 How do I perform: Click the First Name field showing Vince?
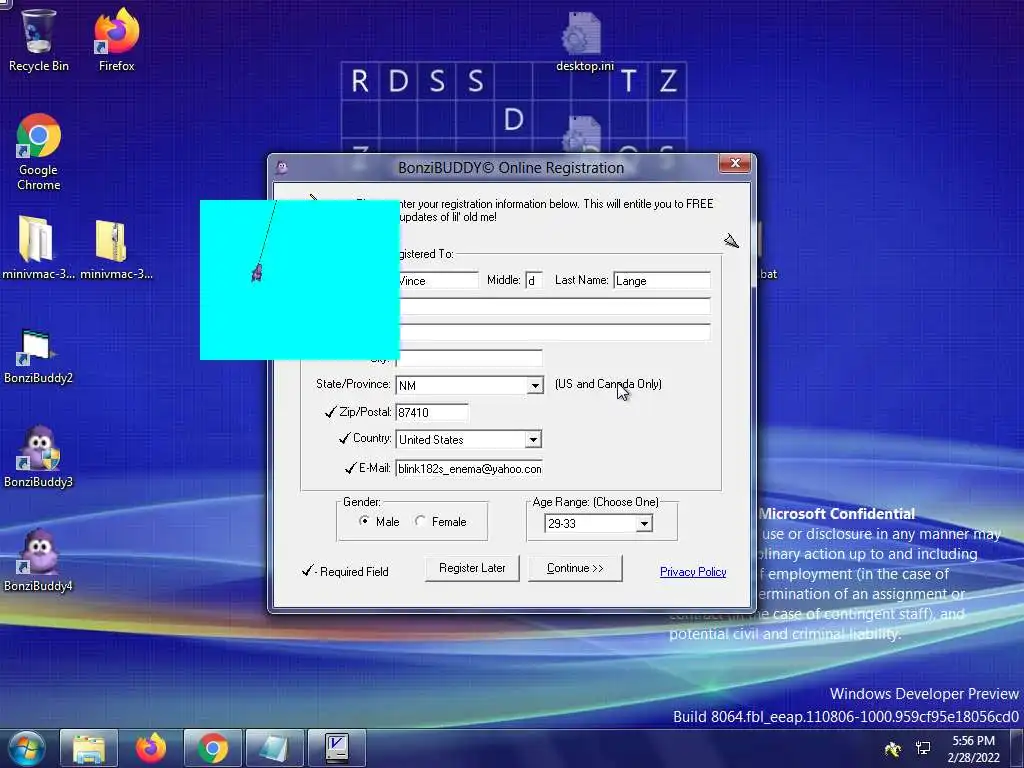439,280
